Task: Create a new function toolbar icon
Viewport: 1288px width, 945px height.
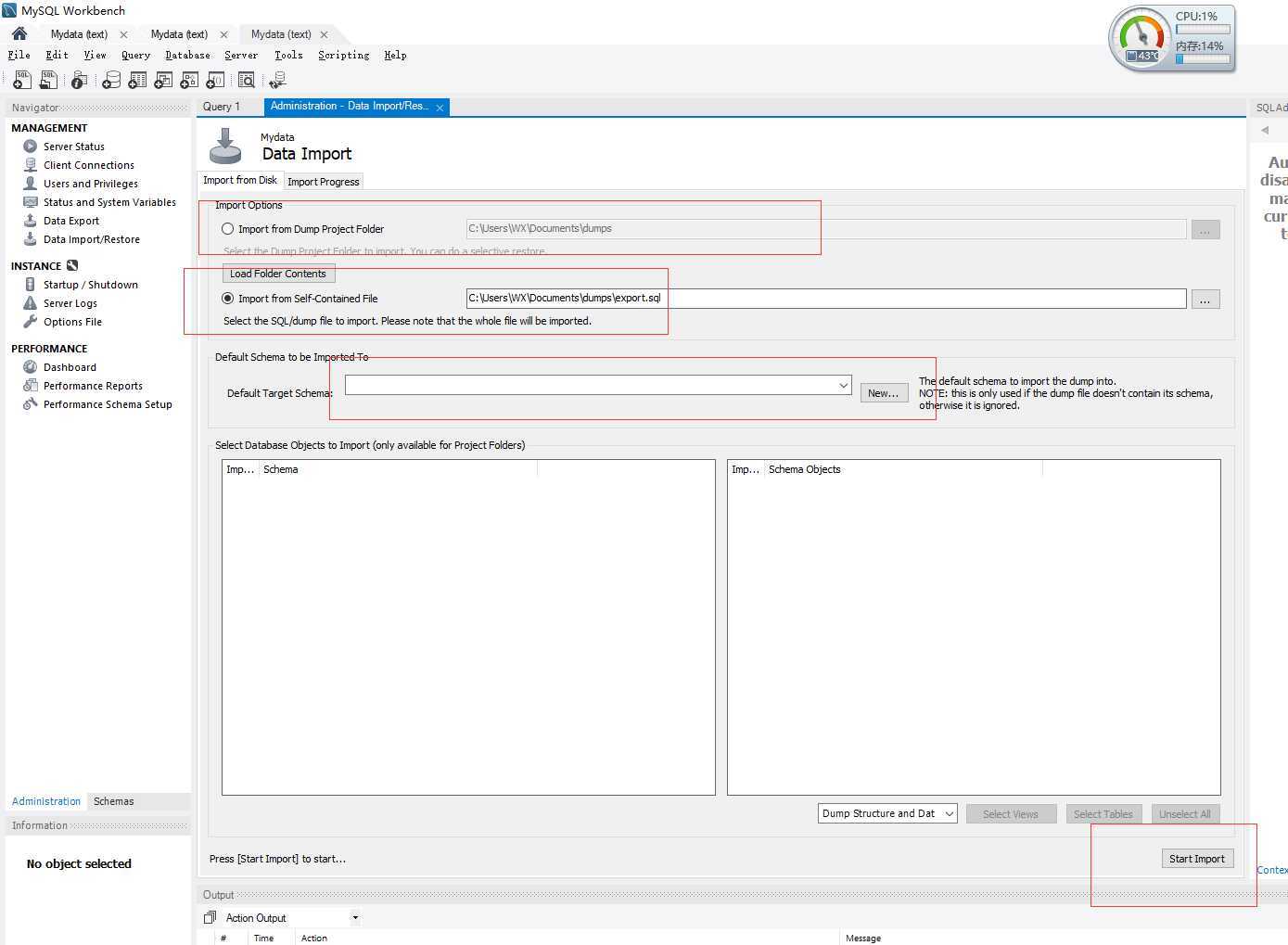Action: coord(215,81)
